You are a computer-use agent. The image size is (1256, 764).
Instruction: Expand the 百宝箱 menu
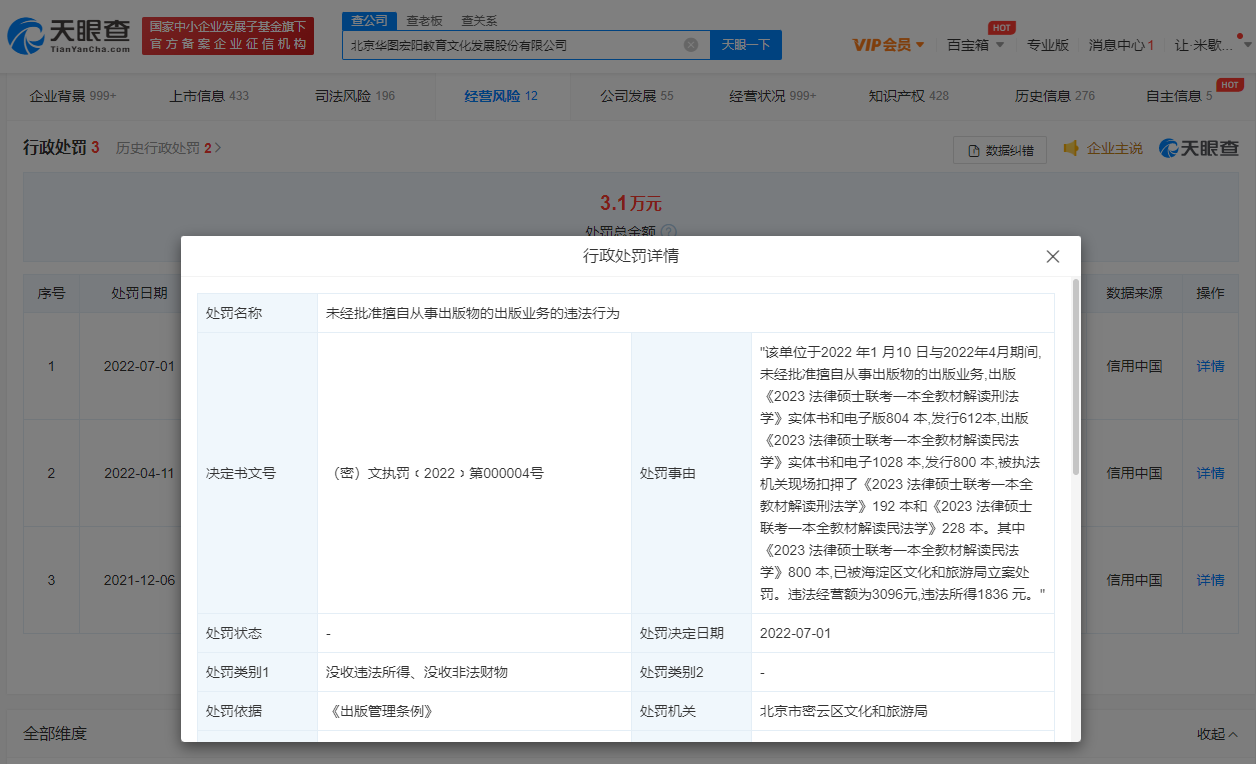coord(976,45)
